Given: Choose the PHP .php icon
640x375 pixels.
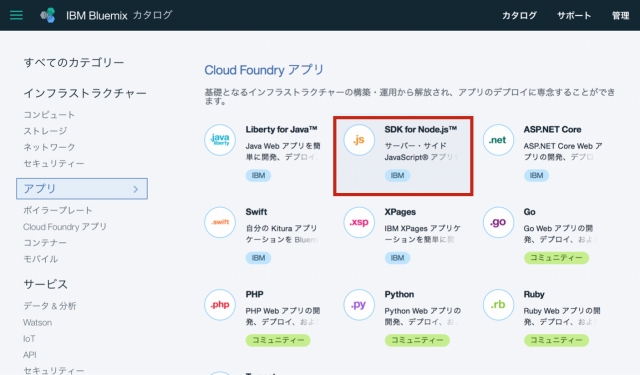Looking at the screenshot, I should coord(220,305).
